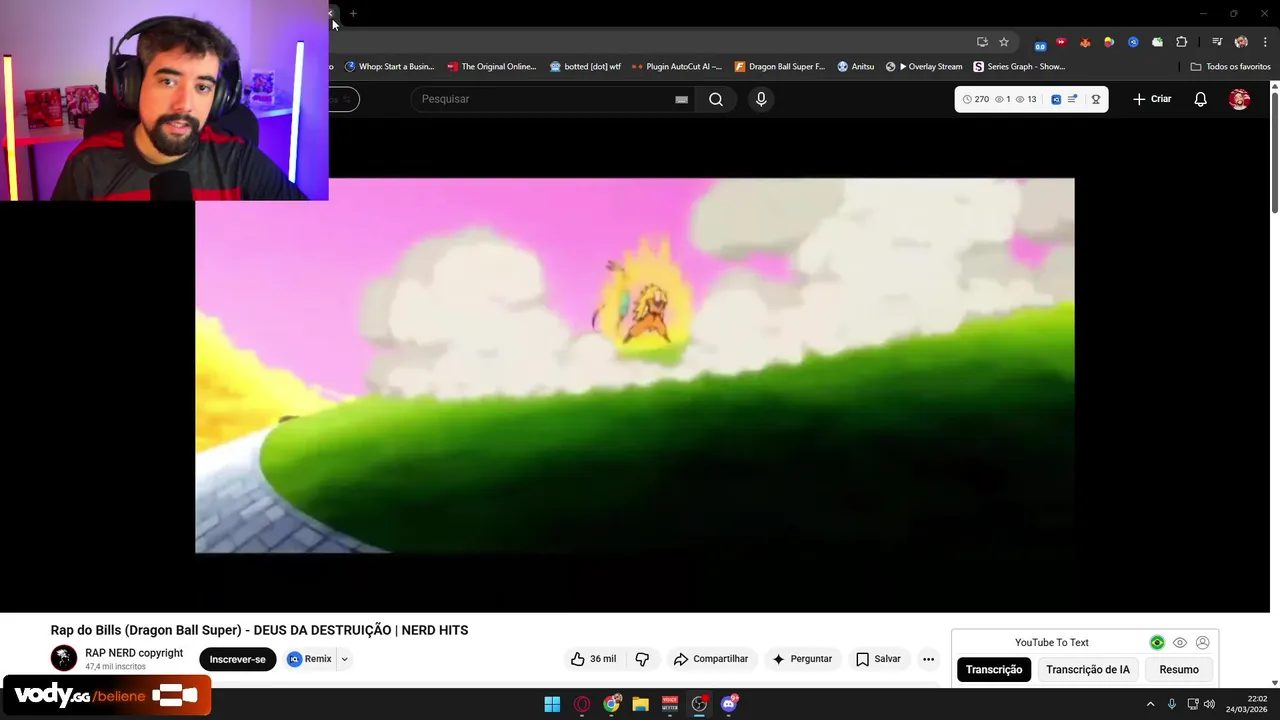Open the Chrome profile avatar
This screenshot has height=720, width=1280.
coord(1241,42)
